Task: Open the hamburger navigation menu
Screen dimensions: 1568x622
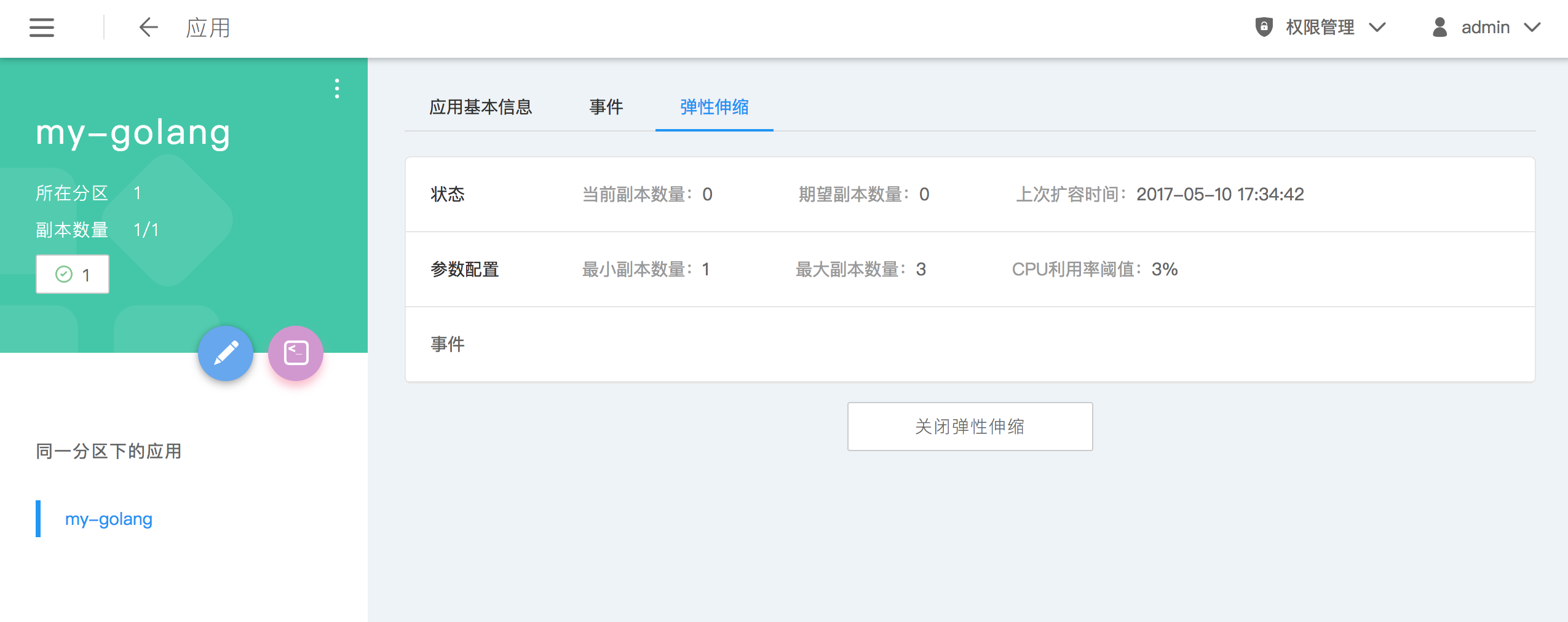Action: pyautogui.click(x=42, y=28)
